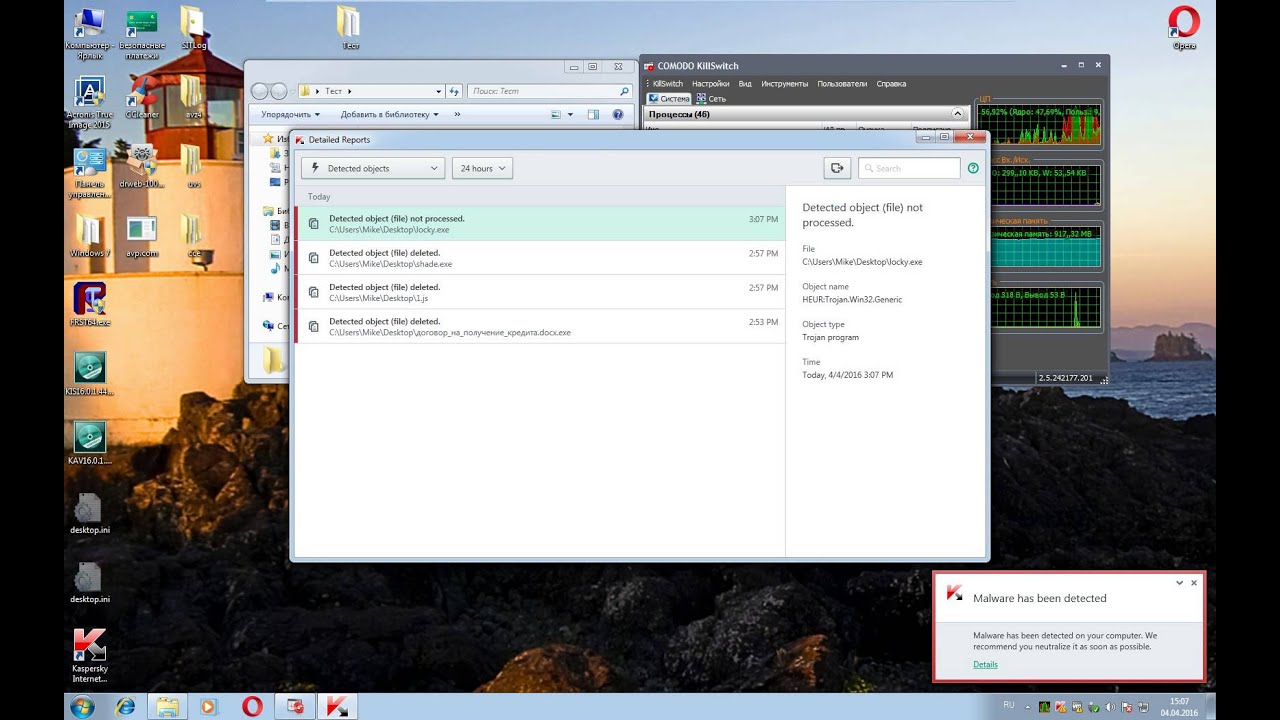
Task: Click the file icon of the locky.exe row
Action: (313, 224)
